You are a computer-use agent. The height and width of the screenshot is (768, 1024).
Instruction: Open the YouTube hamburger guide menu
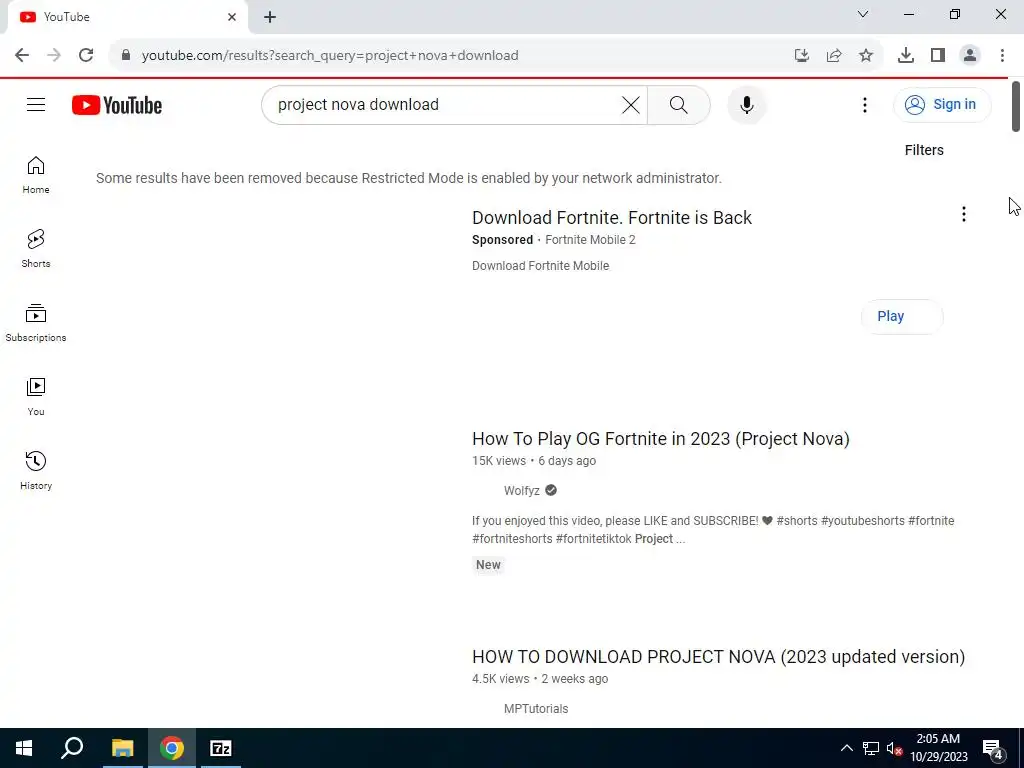point(36,104)
